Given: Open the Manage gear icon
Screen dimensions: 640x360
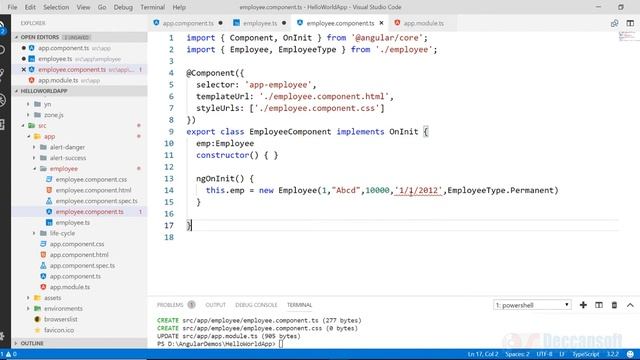Looking at the screenshot, I should tap(3, 336).
